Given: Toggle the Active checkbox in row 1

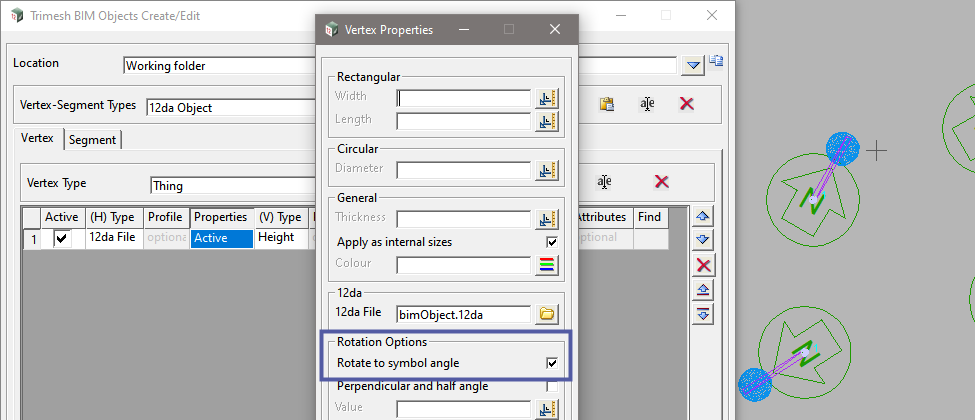Looking at the screenshot, I should pos(62,238).
